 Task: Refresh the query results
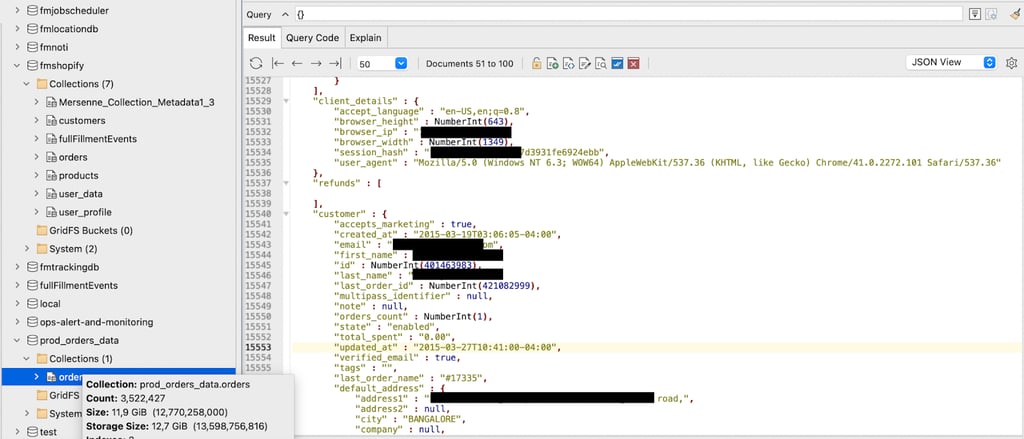point(256,63)
